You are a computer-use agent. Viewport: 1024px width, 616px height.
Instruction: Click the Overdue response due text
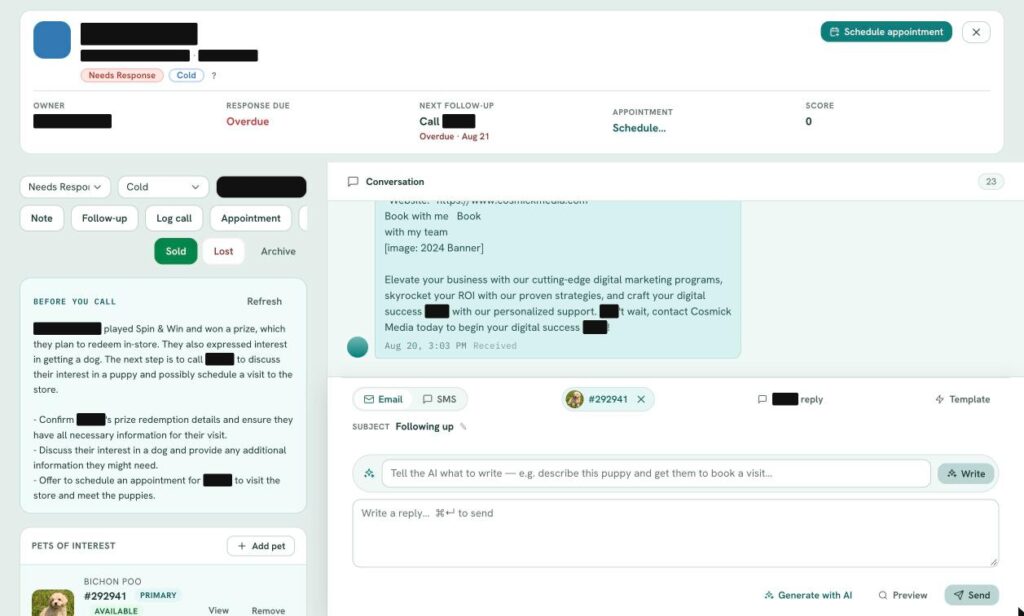point(248,122)
